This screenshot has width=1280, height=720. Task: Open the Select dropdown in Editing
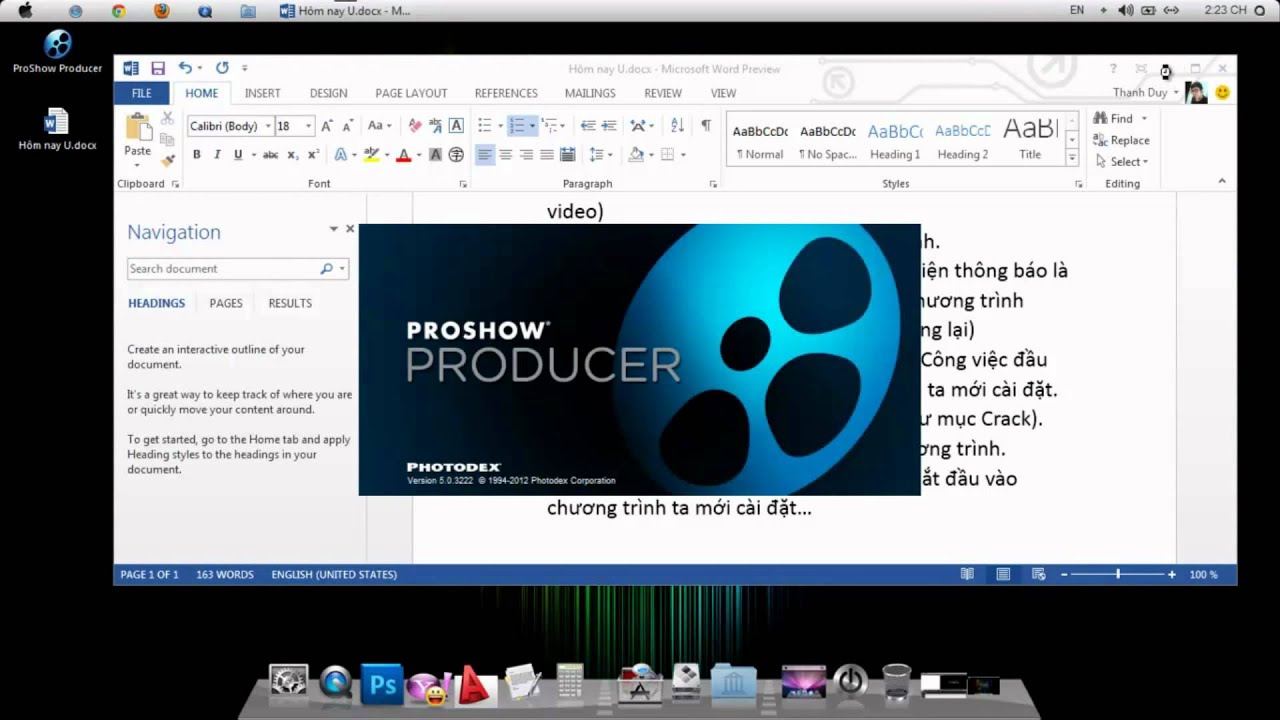(x=1122, y=162)
